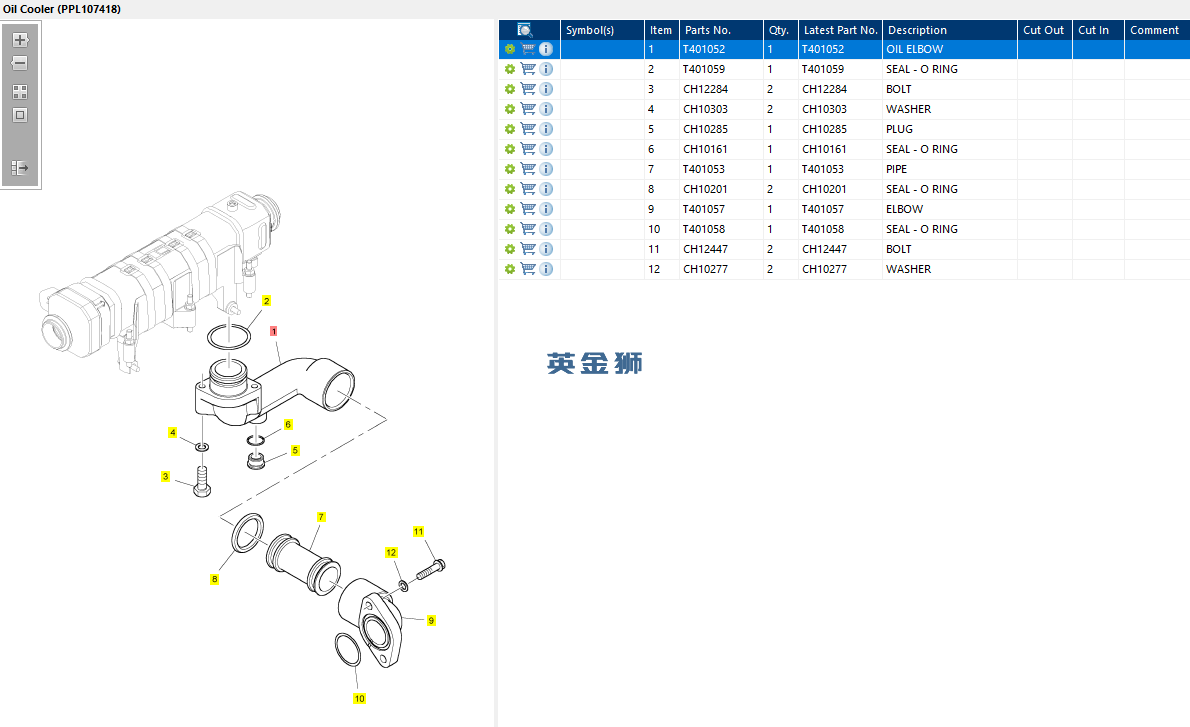
Task: Select callout 12 on the diagram
Action: (391, 552)
